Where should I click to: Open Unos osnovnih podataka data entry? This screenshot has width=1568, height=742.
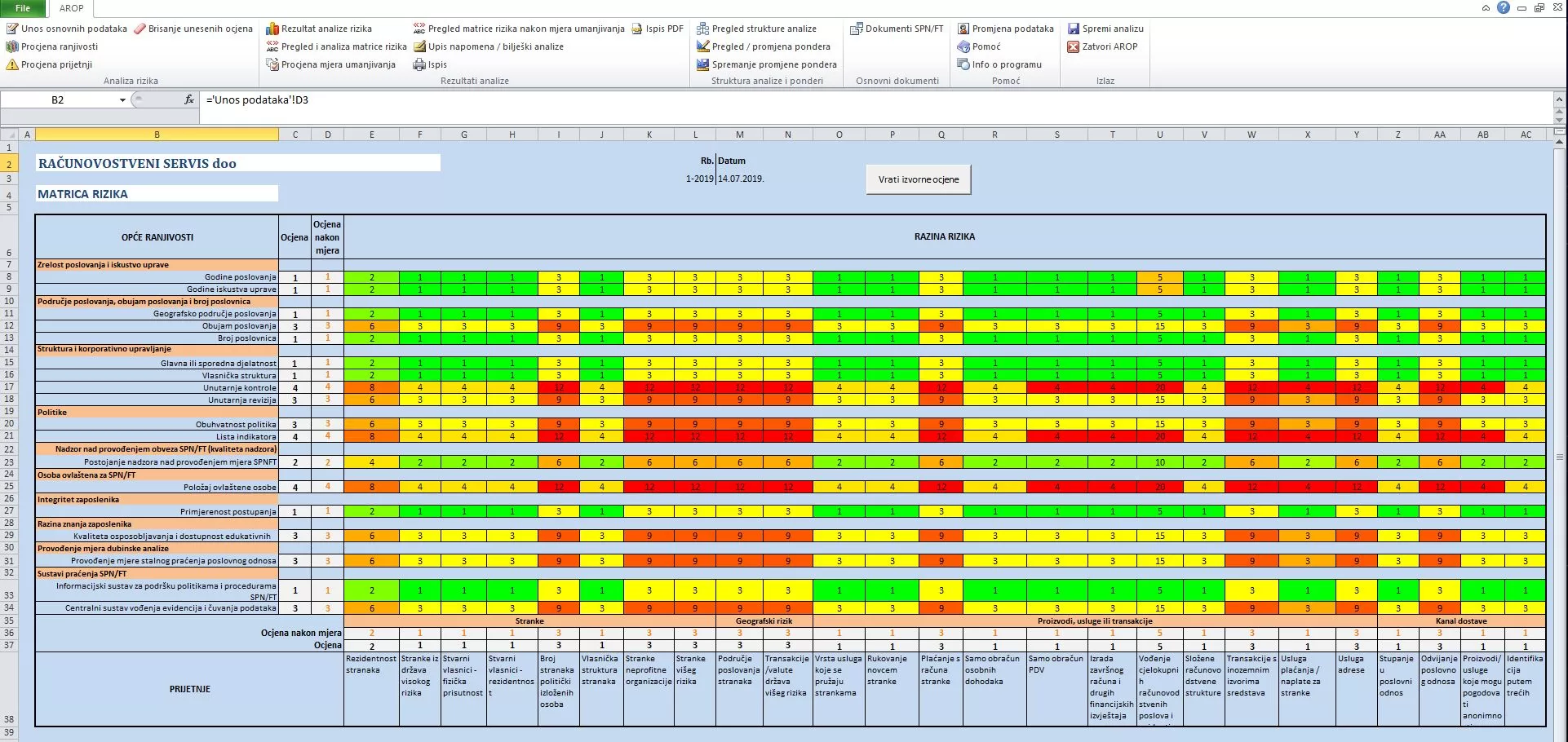coord(67,29)
